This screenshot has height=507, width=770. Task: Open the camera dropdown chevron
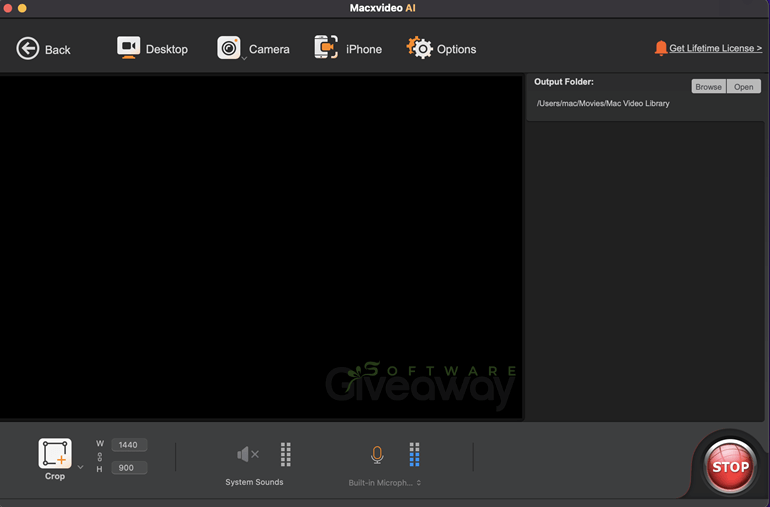(x=244, y=59)
